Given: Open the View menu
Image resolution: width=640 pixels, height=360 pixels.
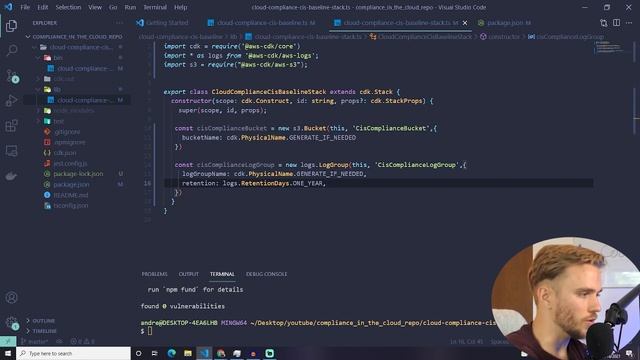Looking at the screenshot, I should (x=95, y=7).
